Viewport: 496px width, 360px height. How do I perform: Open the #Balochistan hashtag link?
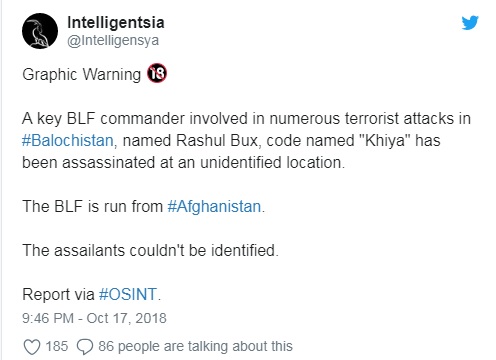pyautogui.click(x=68, y=140)
